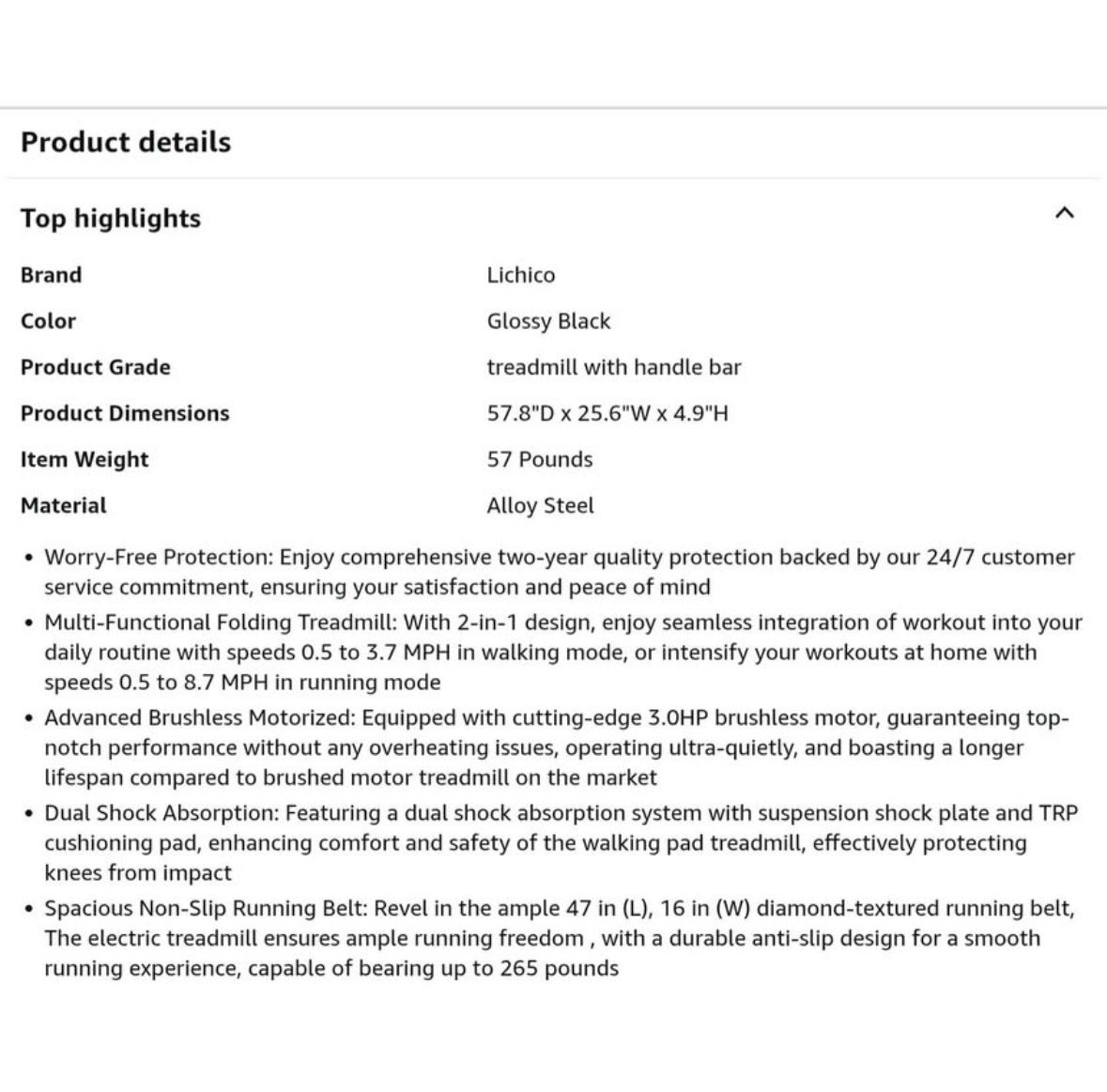Image resolution: width=1107 pixels, height=1092 pixels.
Task: Select the Brand label
Action: pos(51,274)
